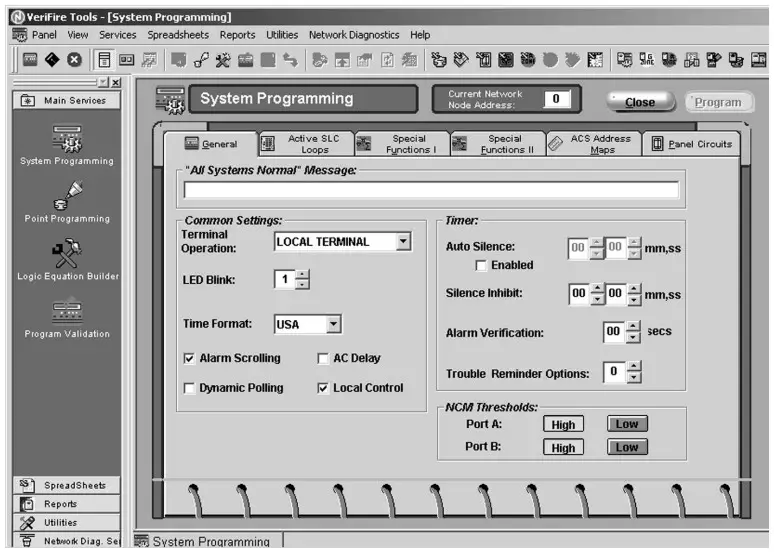The image size is (774, 558).
Task: Click the All Systems Normal message field
Action: click(x=431, y=190)
